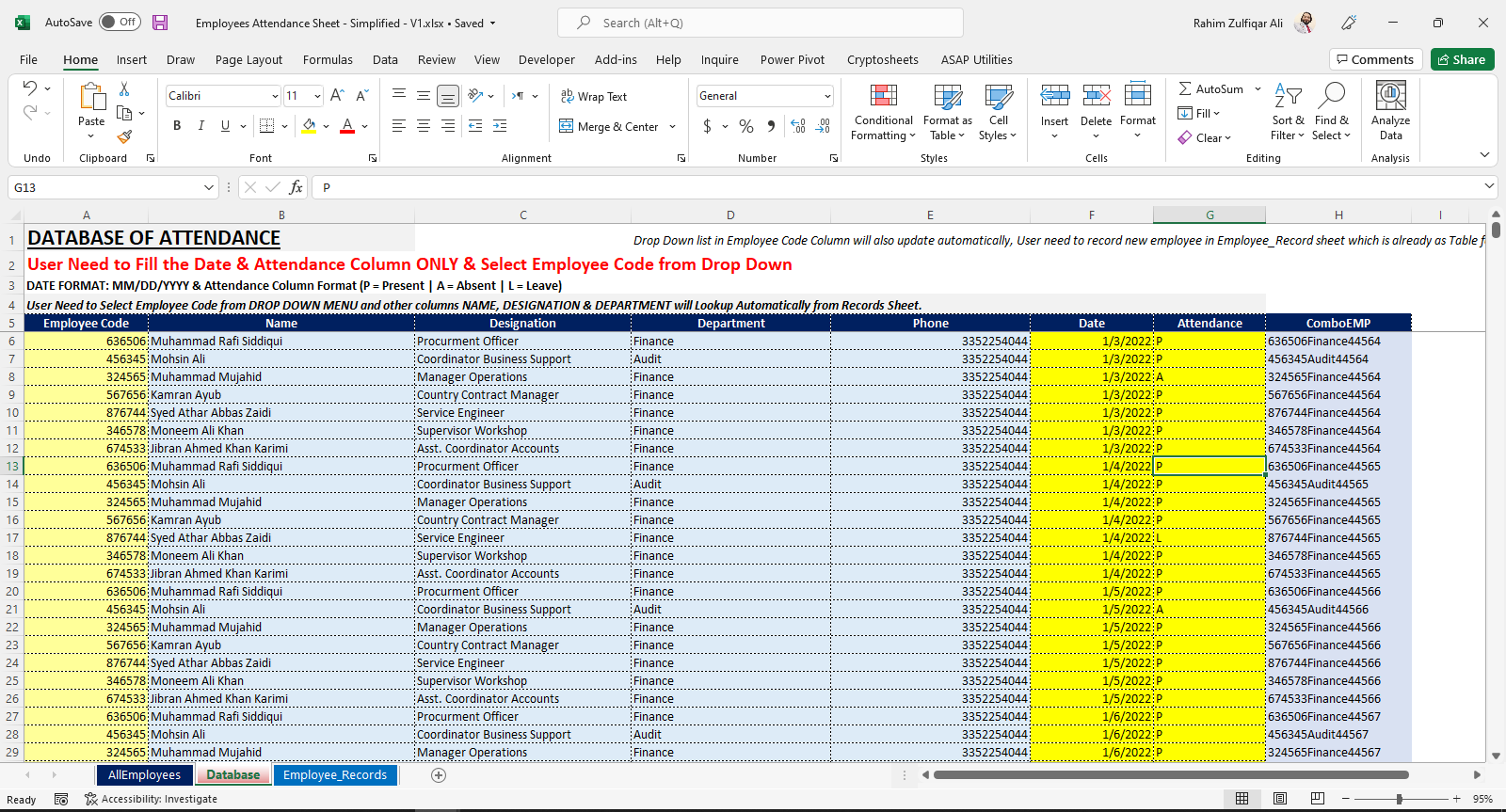Expand the formula bar
Viewport: 1506px width, 812px height.
[1489, 186]
